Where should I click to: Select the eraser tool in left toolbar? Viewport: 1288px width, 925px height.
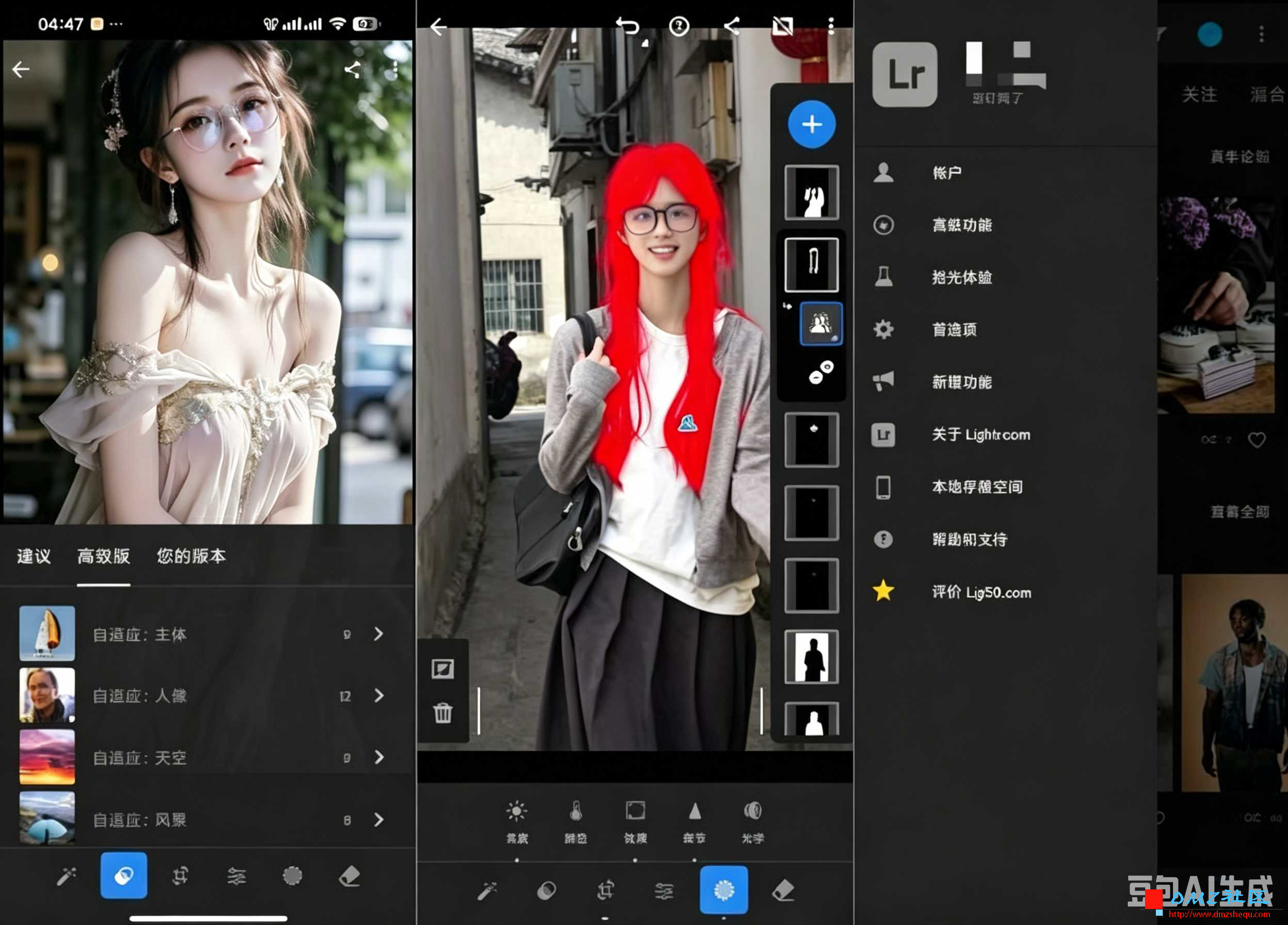tap(349, 876)
